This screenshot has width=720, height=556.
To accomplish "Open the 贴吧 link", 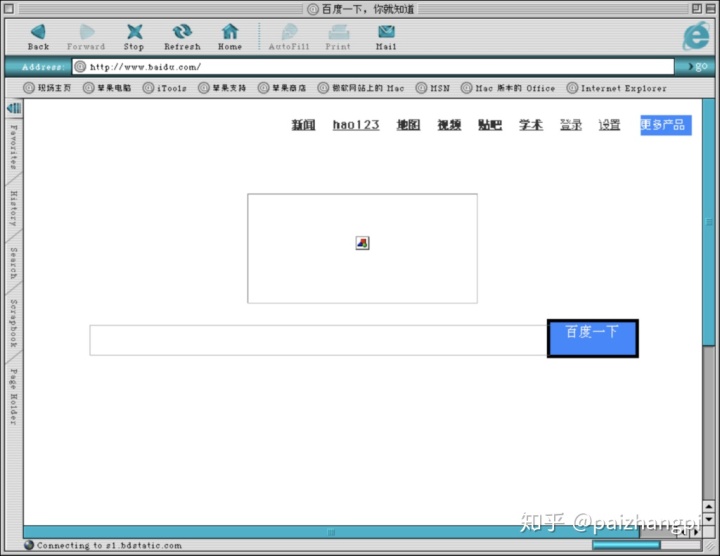I will click(x=490, y=124).
